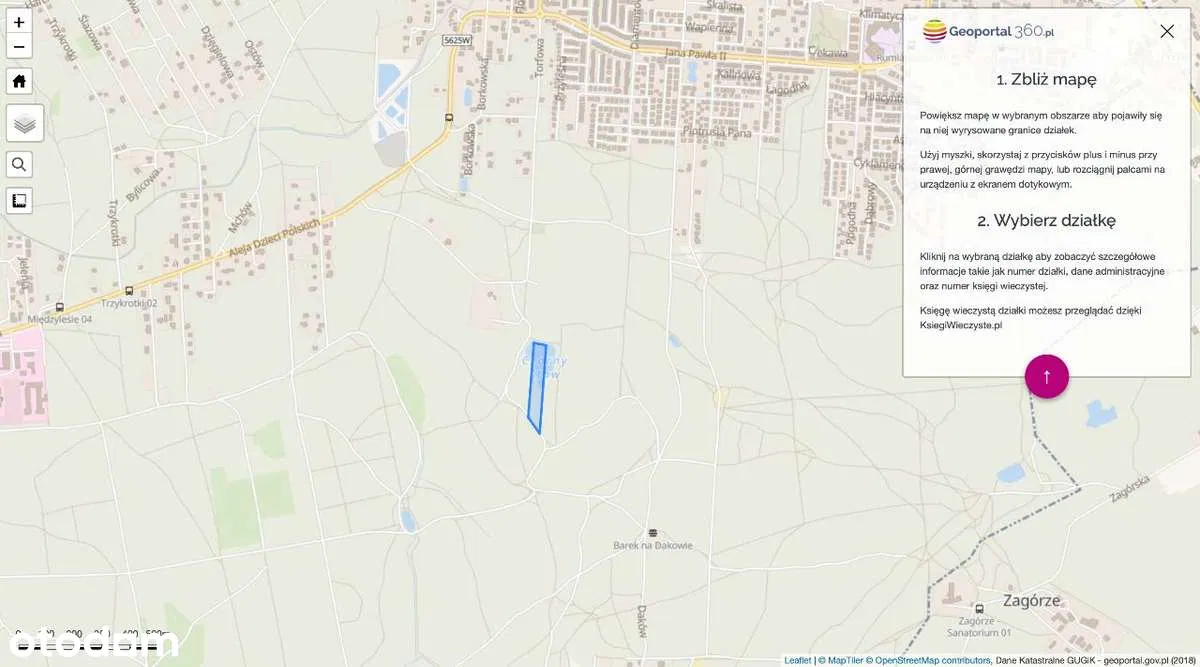The height and width of the screenshot is (667, 1200).
Task: Reset map using the home icon
Action: [x=19, y=81]
